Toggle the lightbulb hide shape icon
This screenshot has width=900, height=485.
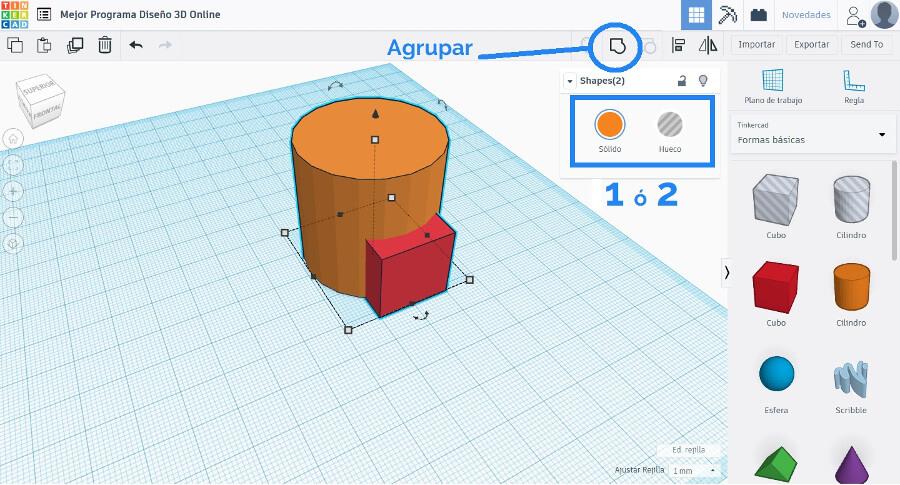click(x=703, y=81)
